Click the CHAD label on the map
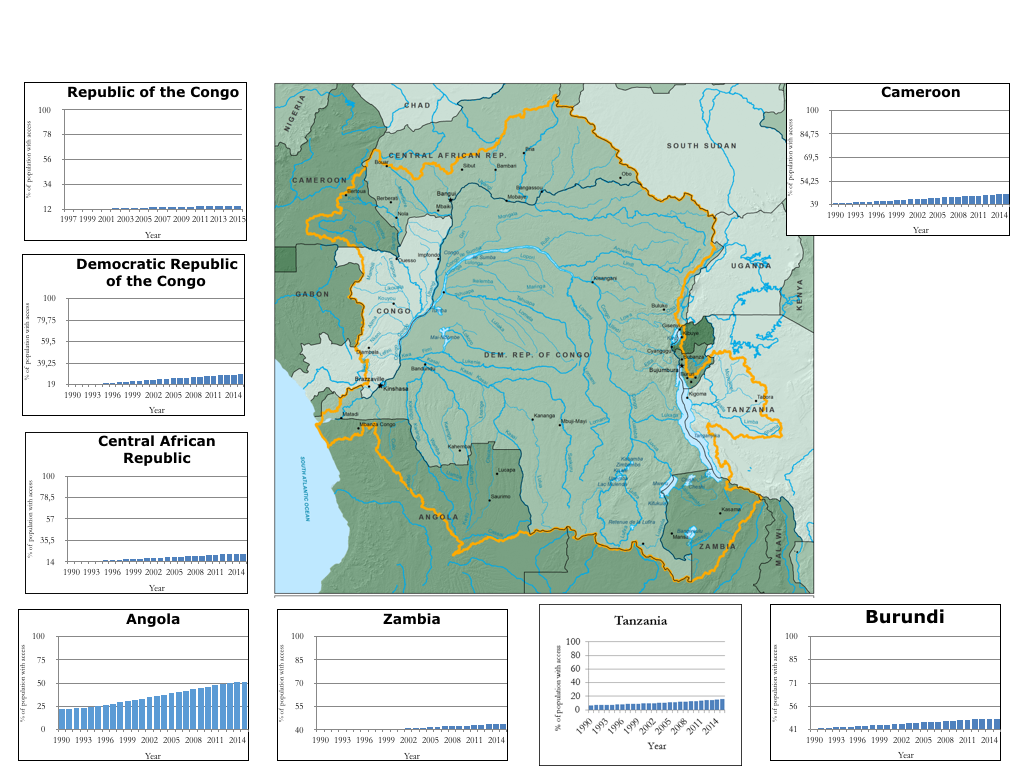Viewport: 1024px width, 768px height. (417, 105)
